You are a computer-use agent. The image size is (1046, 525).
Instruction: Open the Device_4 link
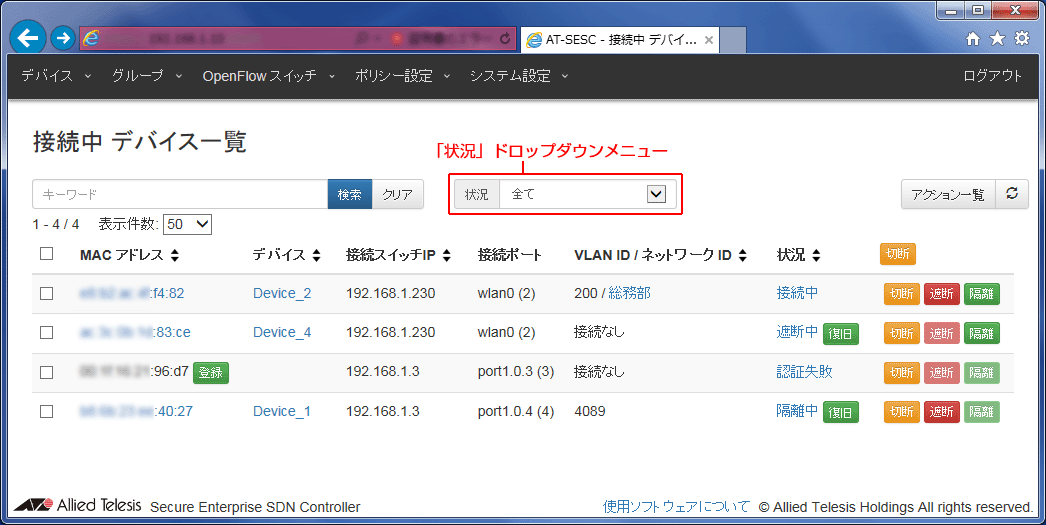coord(282,332)
